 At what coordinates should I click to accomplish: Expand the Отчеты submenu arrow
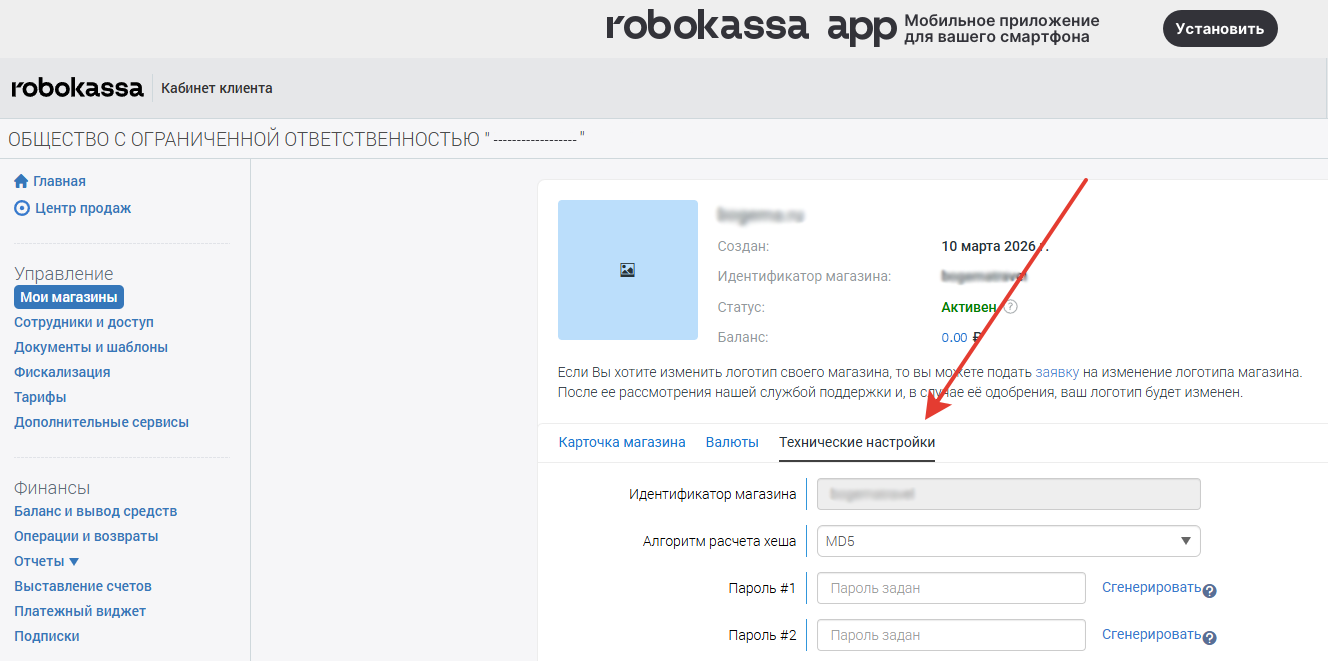click(74, 562)
